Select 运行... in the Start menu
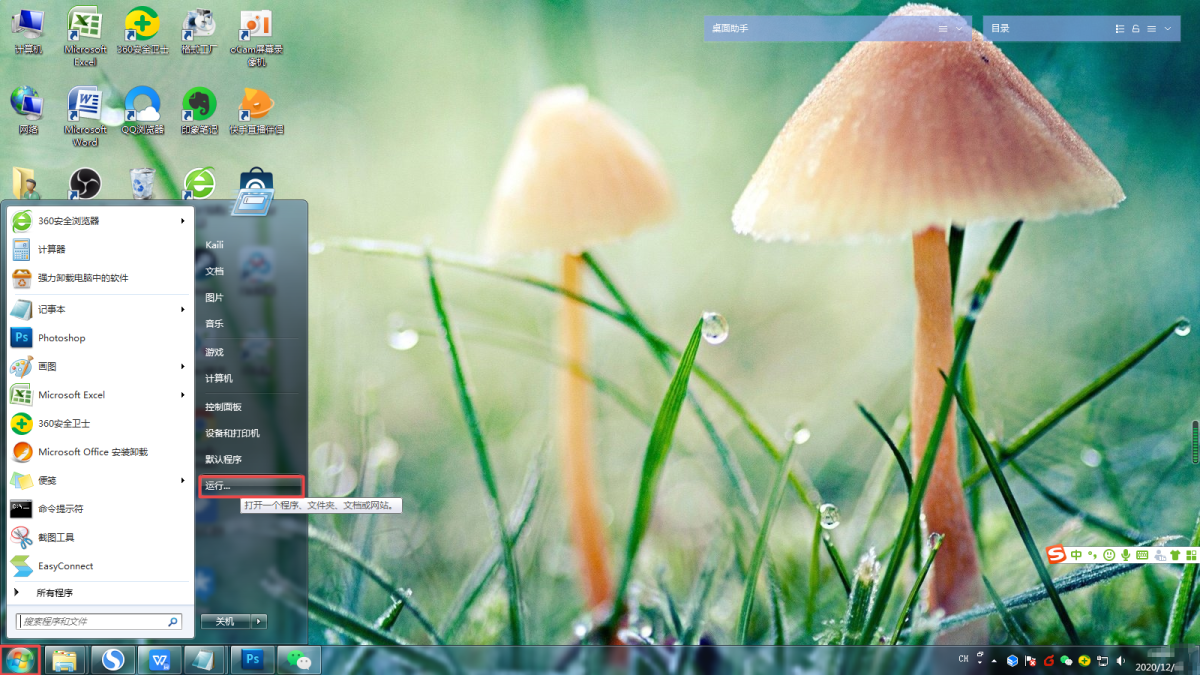 pyautogui.click(x=250, y=486)
